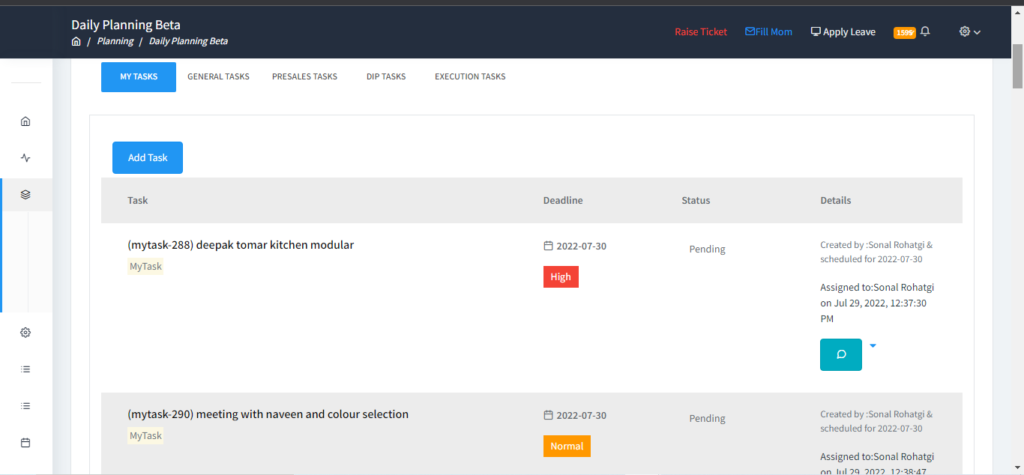The image size is (1024, 475).
Task: Click the Add Task button
Action: 147,158
